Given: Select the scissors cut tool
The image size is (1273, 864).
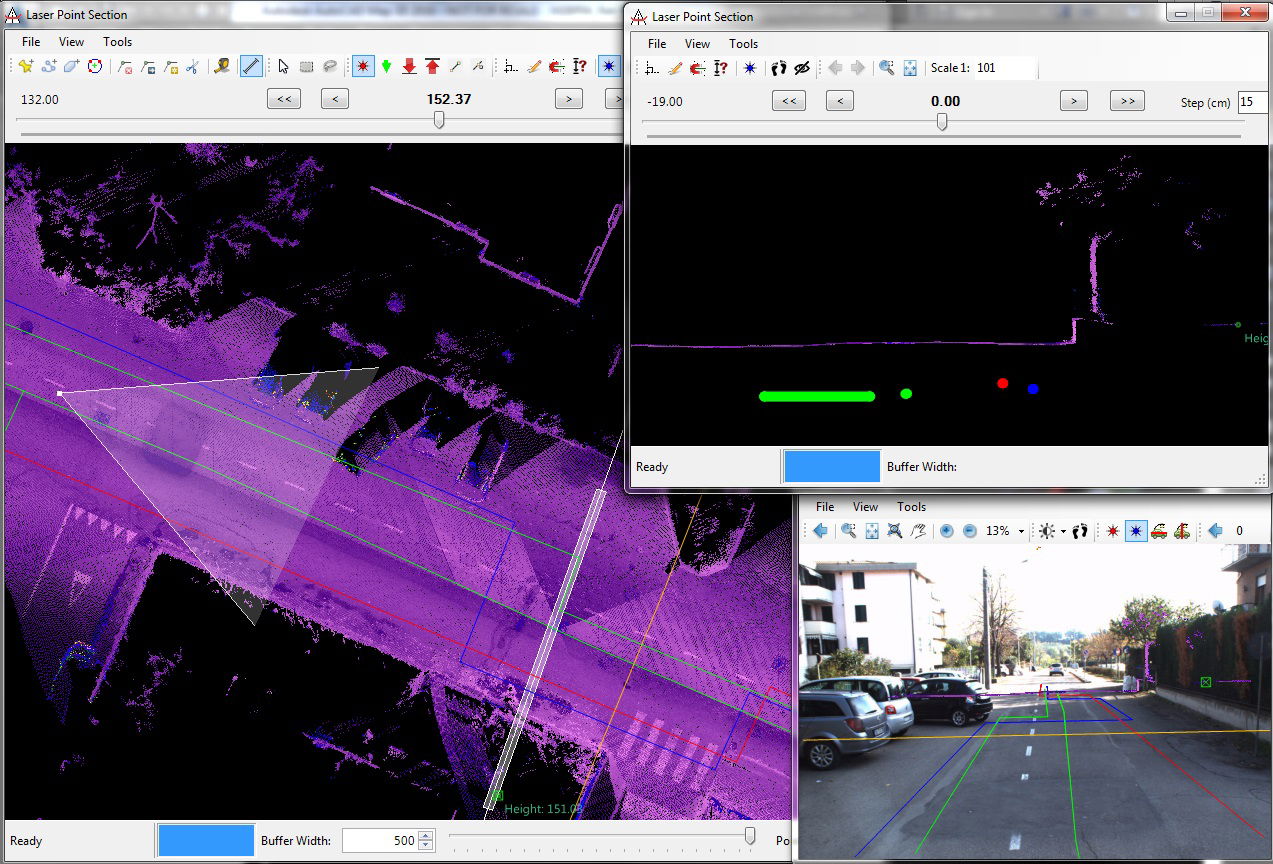Looking at the screenshot, I should coord(193,66).
